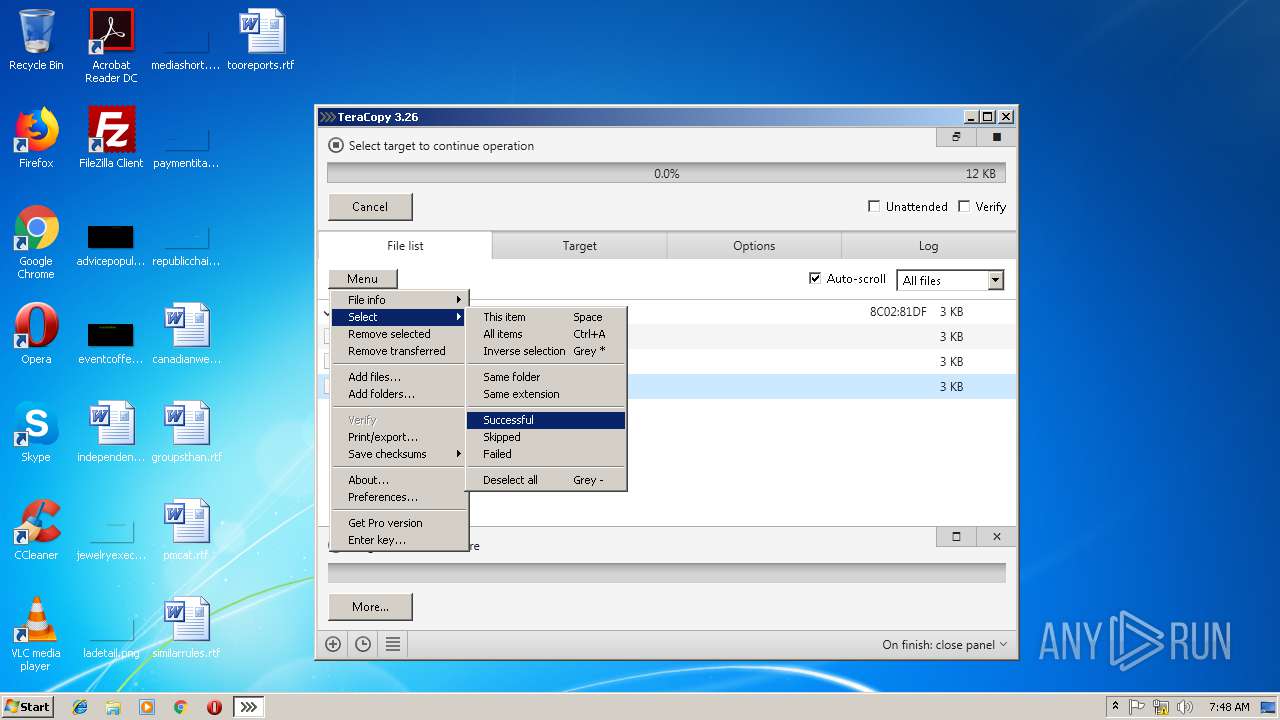Click the lower panel progress bar
The height and width of the screenshot is (720, 1280).
tap(666, 573)
